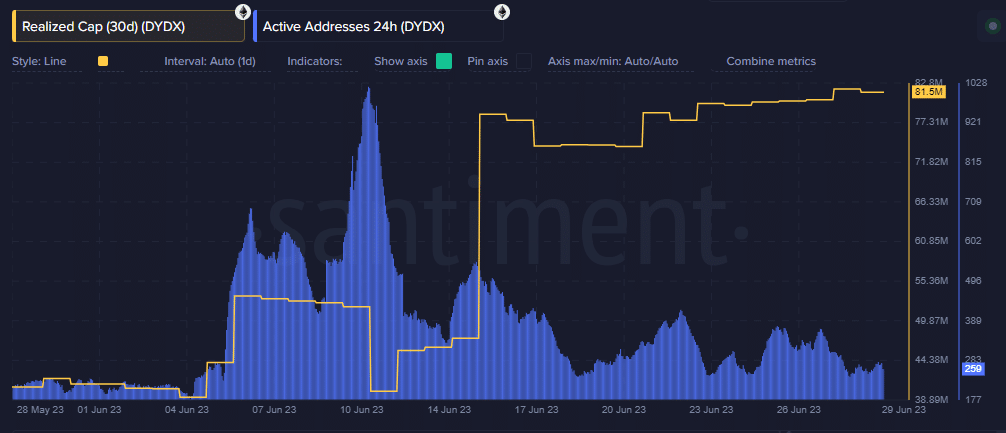
Task: Click the 496 axis tick
Action: [972, 280]
